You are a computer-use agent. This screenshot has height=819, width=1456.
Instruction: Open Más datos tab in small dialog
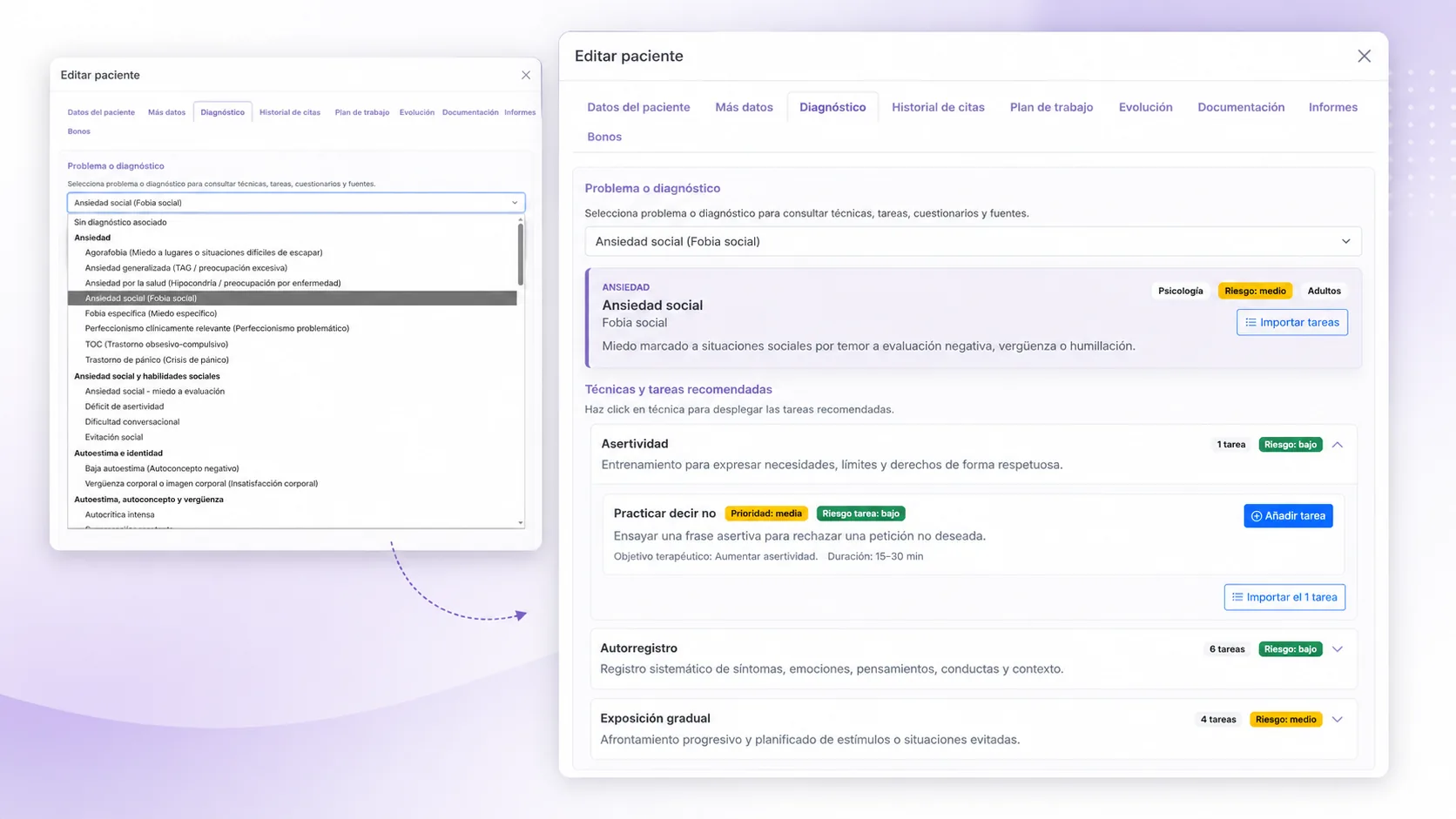tap(166, 112)
